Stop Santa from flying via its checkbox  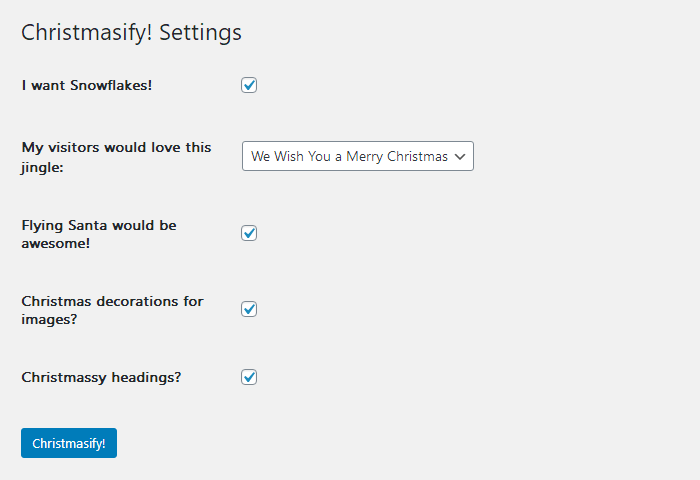pos(250,233)
